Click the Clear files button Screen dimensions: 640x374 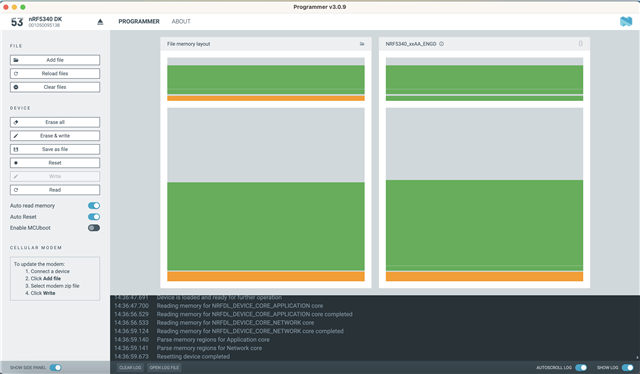pyautogui.click(x=55, y=87)
